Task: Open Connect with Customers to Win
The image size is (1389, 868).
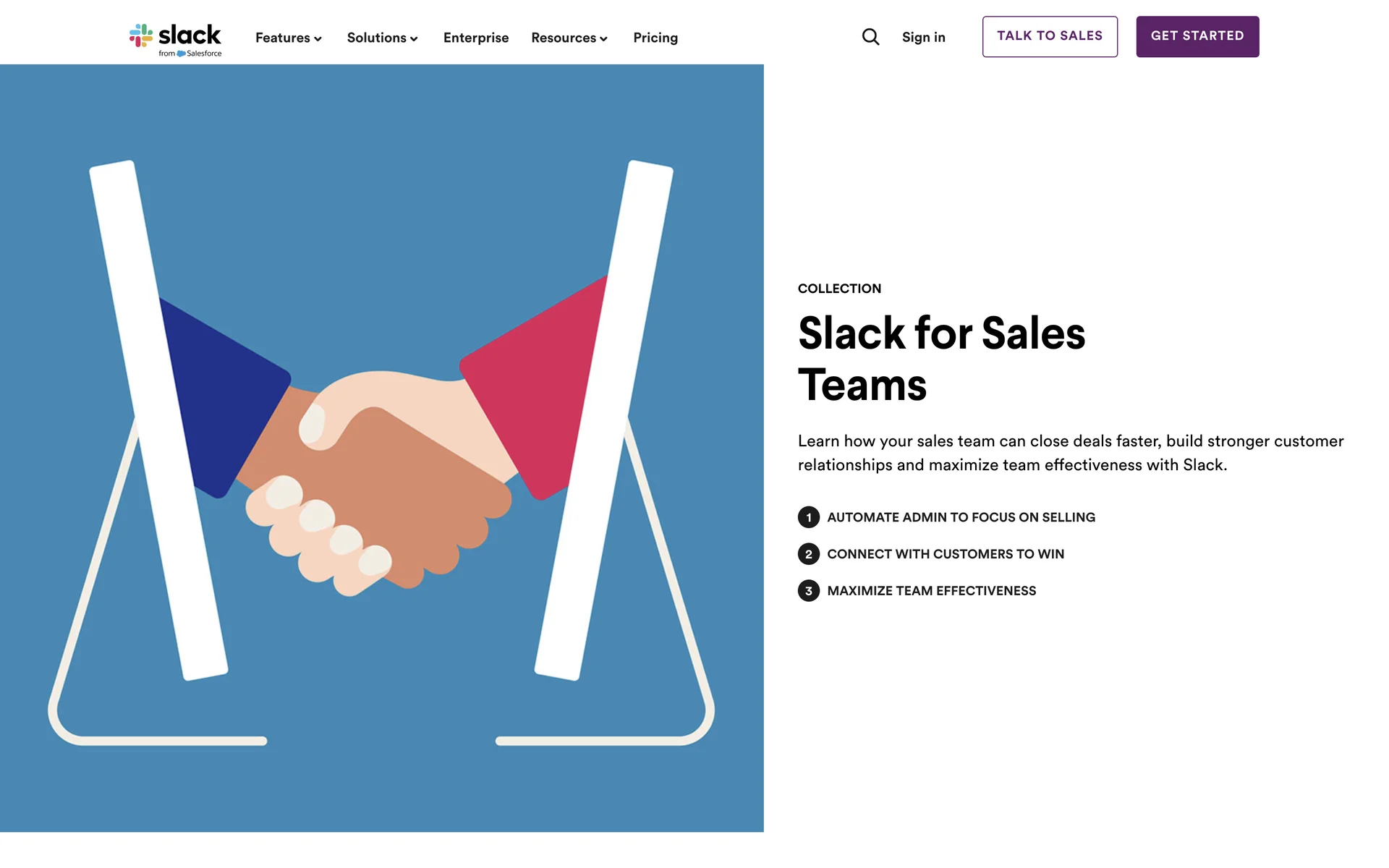Action: (x=945, y=554)
